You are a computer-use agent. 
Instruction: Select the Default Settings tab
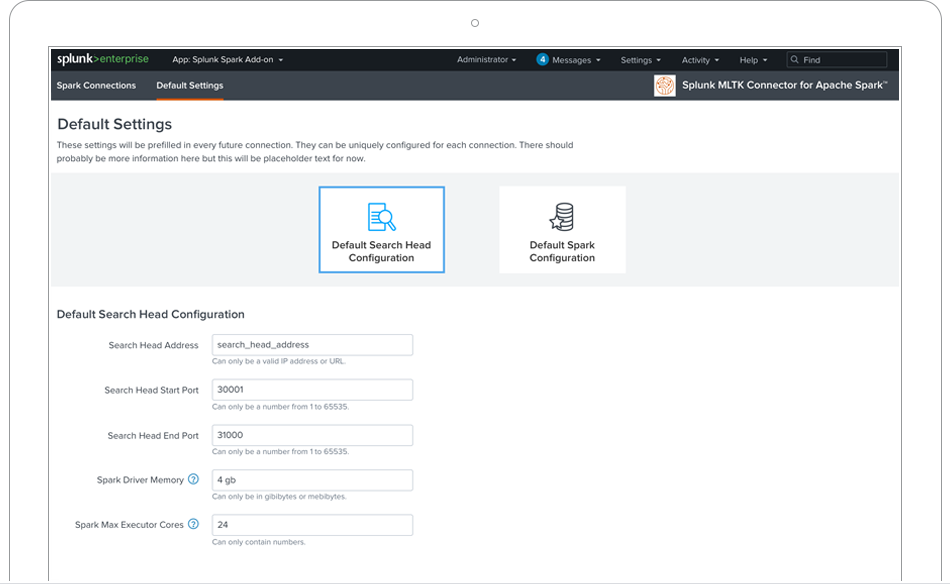pyautogui.click(x=190, y=85)
